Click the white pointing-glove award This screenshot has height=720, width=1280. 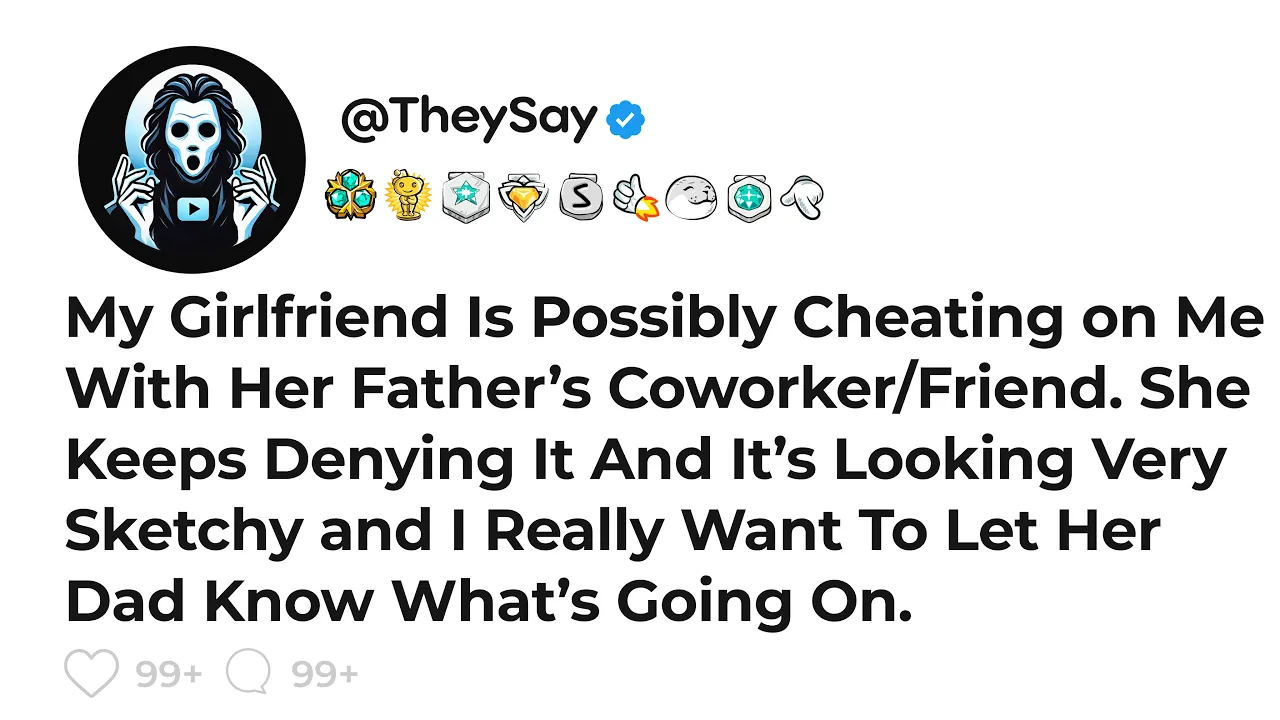click(801, 196)
